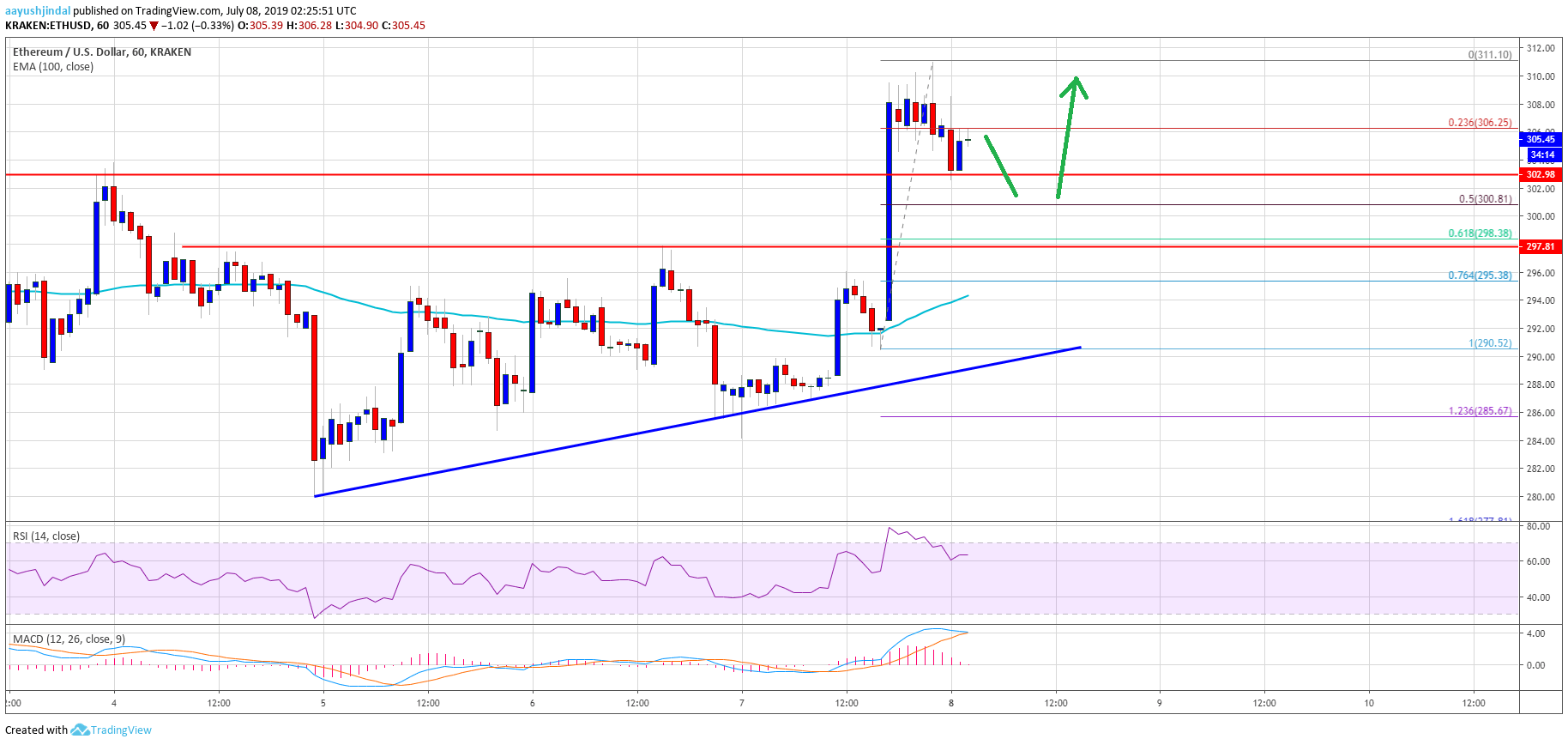
Task: Click the MACD 4.00 axis value
Action: click(1535, 633)
